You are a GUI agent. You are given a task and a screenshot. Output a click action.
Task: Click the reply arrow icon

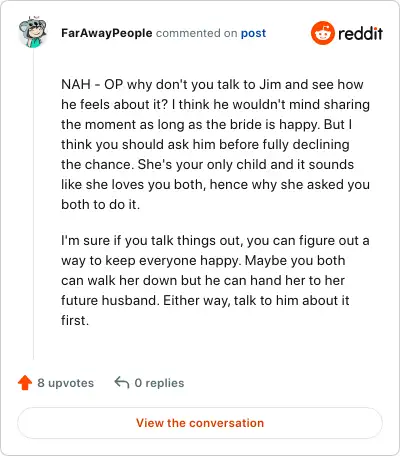pos(122,383)
